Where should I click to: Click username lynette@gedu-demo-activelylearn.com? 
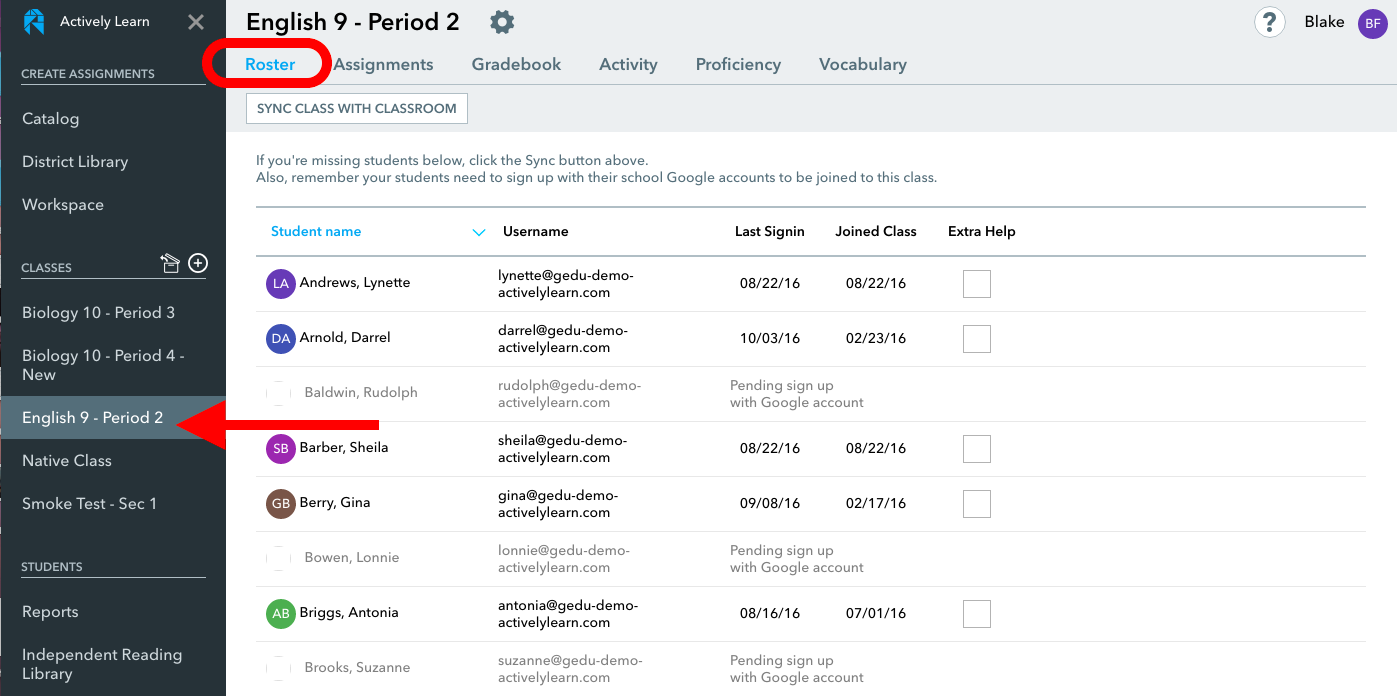click(x=566, y=284)
